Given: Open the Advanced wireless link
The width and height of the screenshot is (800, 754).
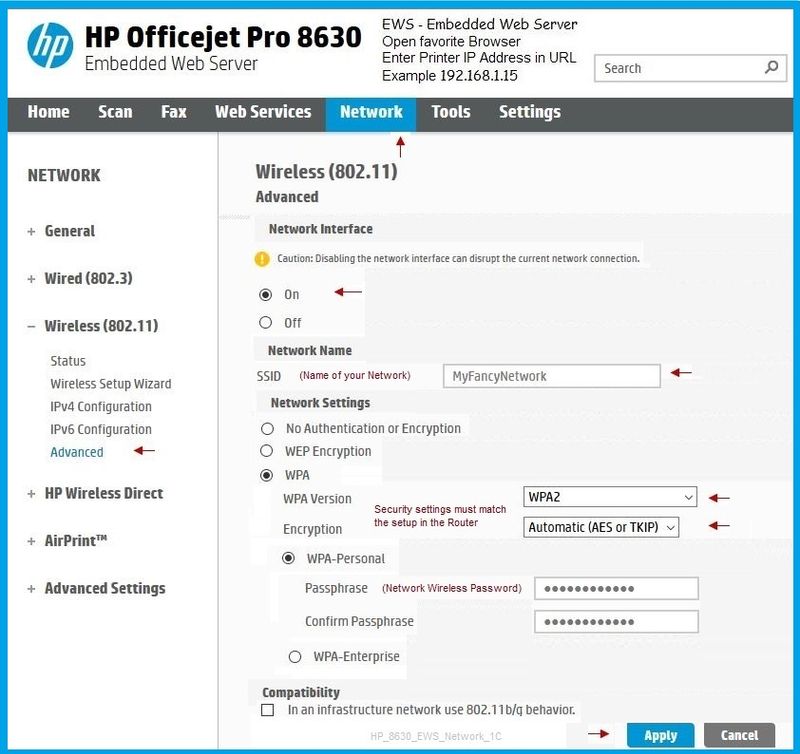Looking at the screenshot, I should point(77,452).
